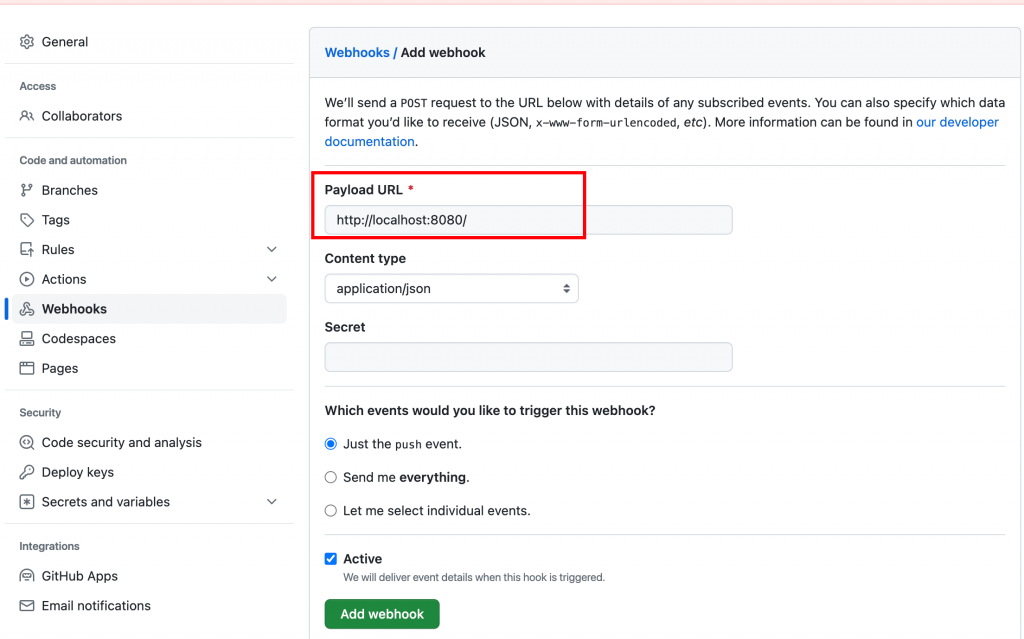
Task: Click the Secret input field
Action: [x=528, y=357]
